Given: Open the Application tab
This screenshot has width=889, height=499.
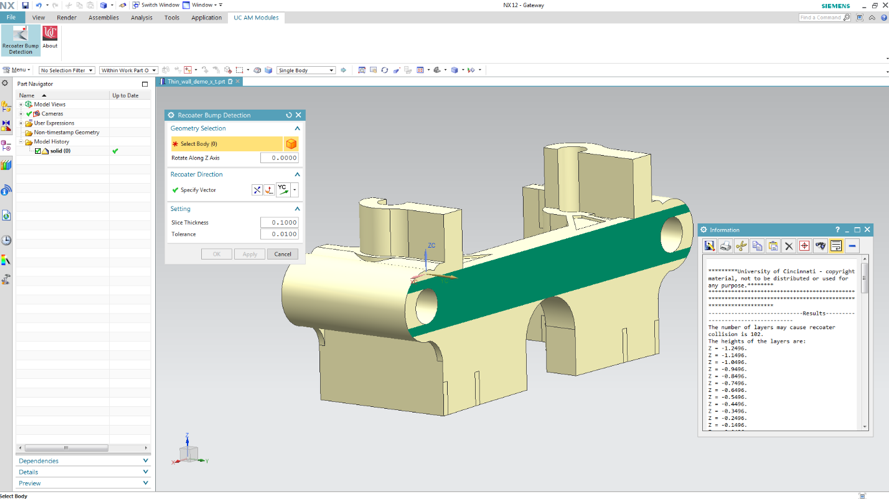Looking at the screenshot, I should tap(206, 18).
